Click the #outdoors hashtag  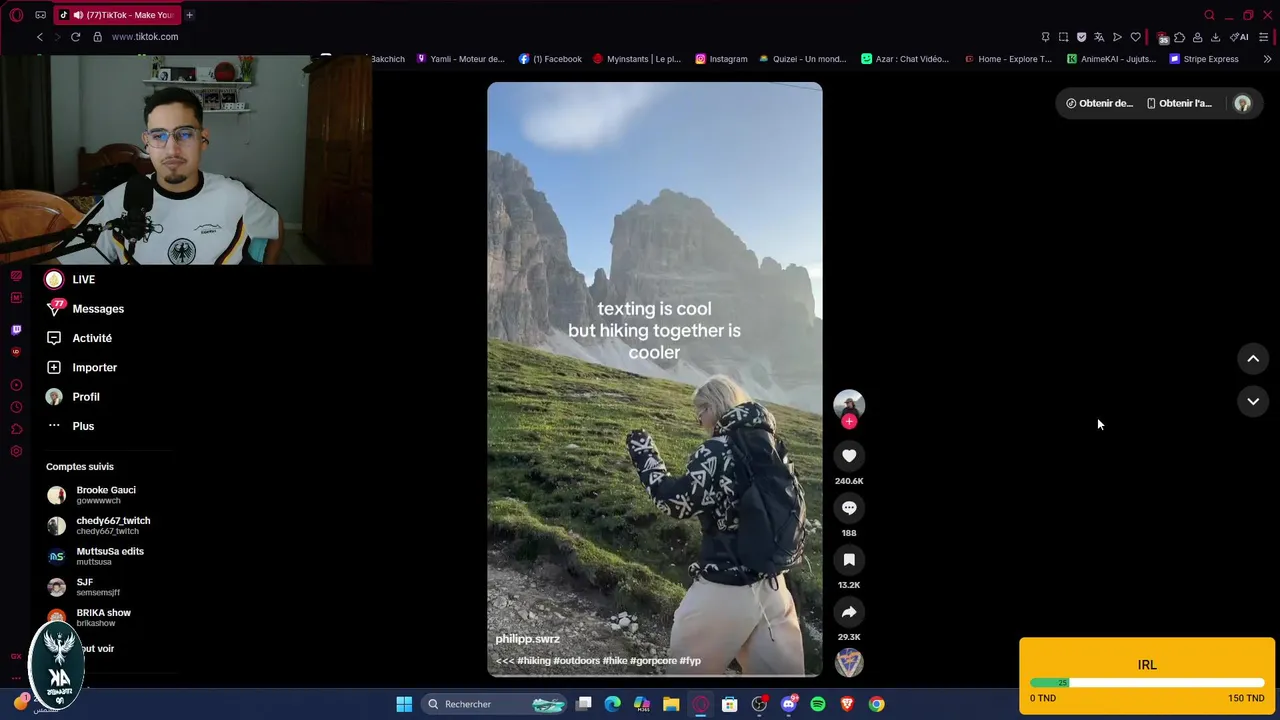(x=576, y=661)
